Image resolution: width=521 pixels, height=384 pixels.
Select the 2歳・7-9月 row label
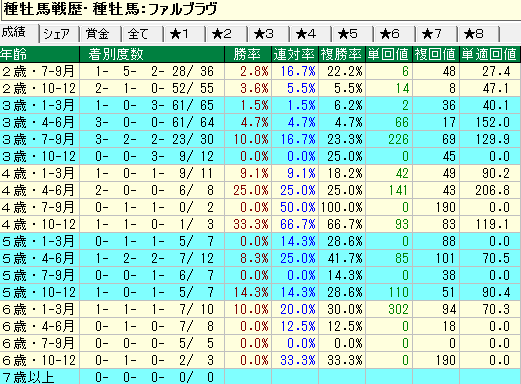(x=39, y=71)
